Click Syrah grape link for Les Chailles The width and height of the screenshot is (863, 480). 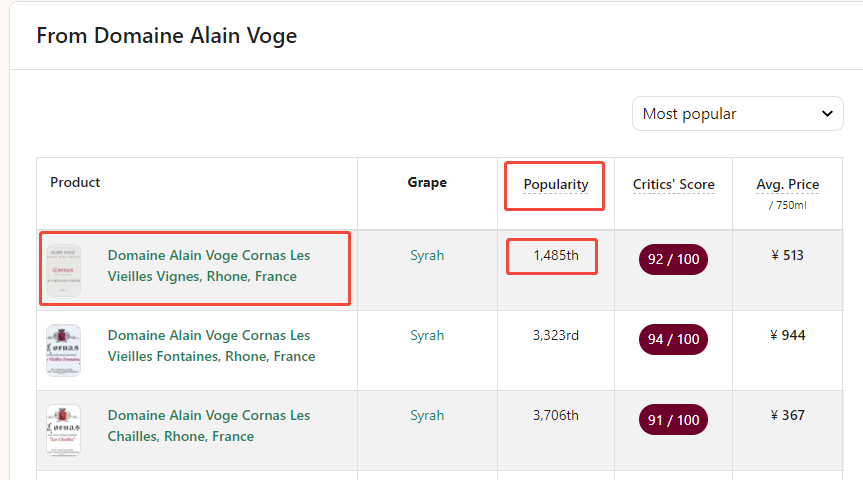[427, 415]
